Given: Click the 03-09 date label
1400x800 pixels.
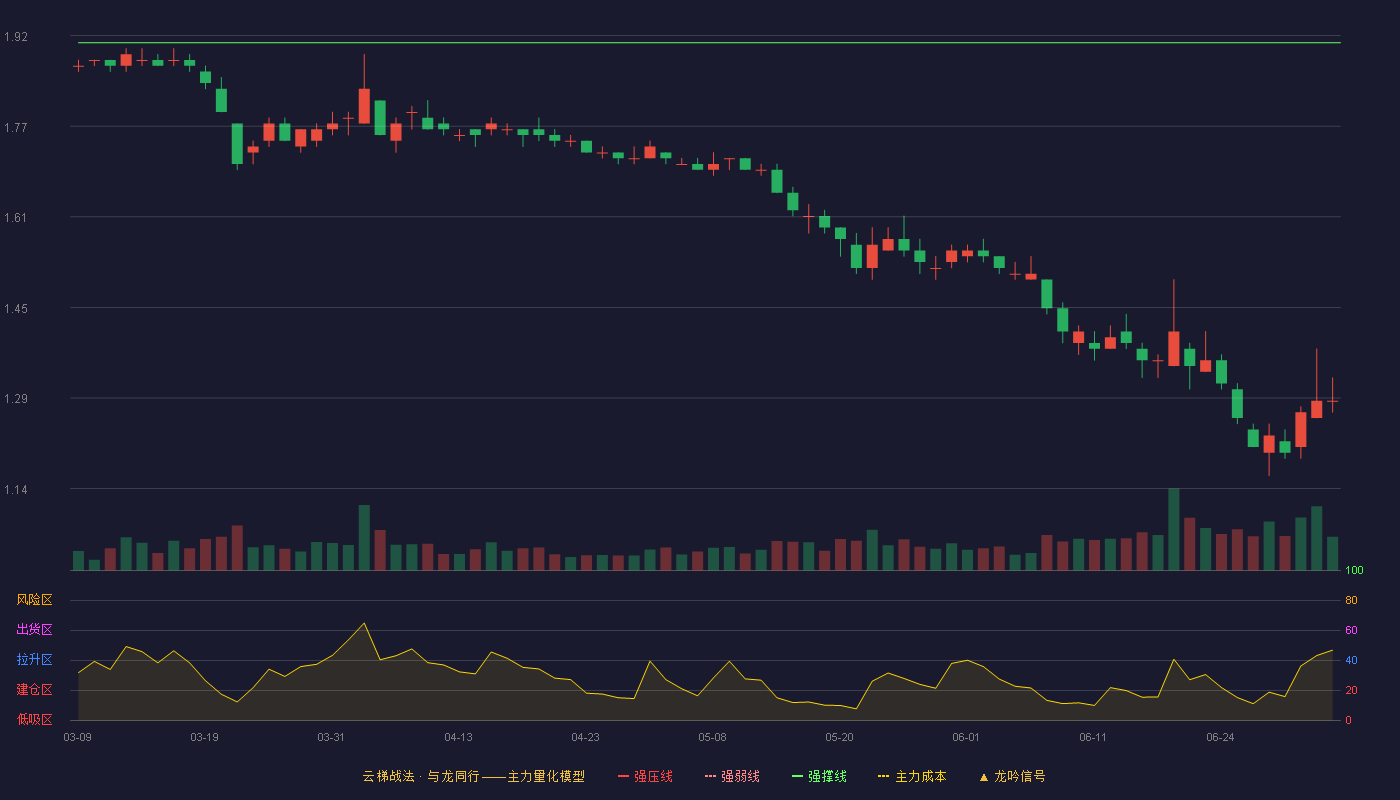Looking at the screenshot, I should point(78,737).
